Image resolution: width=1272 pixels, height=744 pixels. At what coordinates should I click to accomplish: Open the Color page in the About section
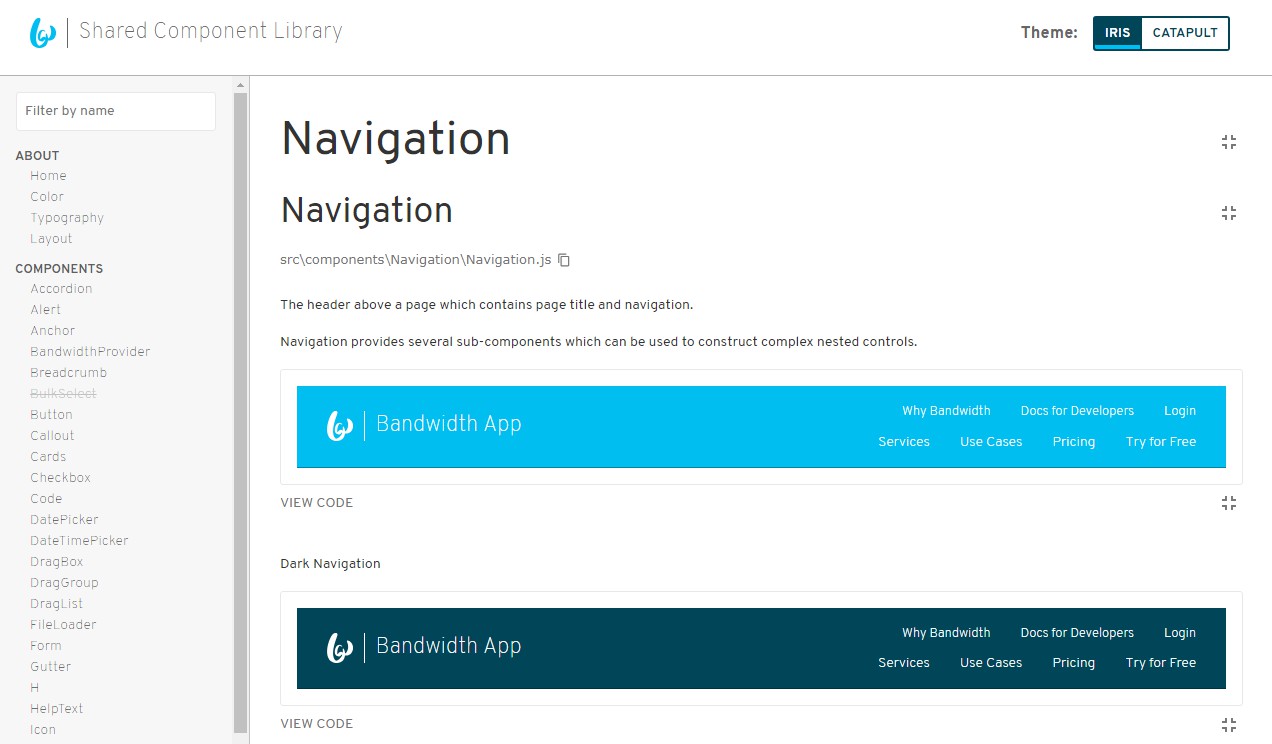coord(47,197)
